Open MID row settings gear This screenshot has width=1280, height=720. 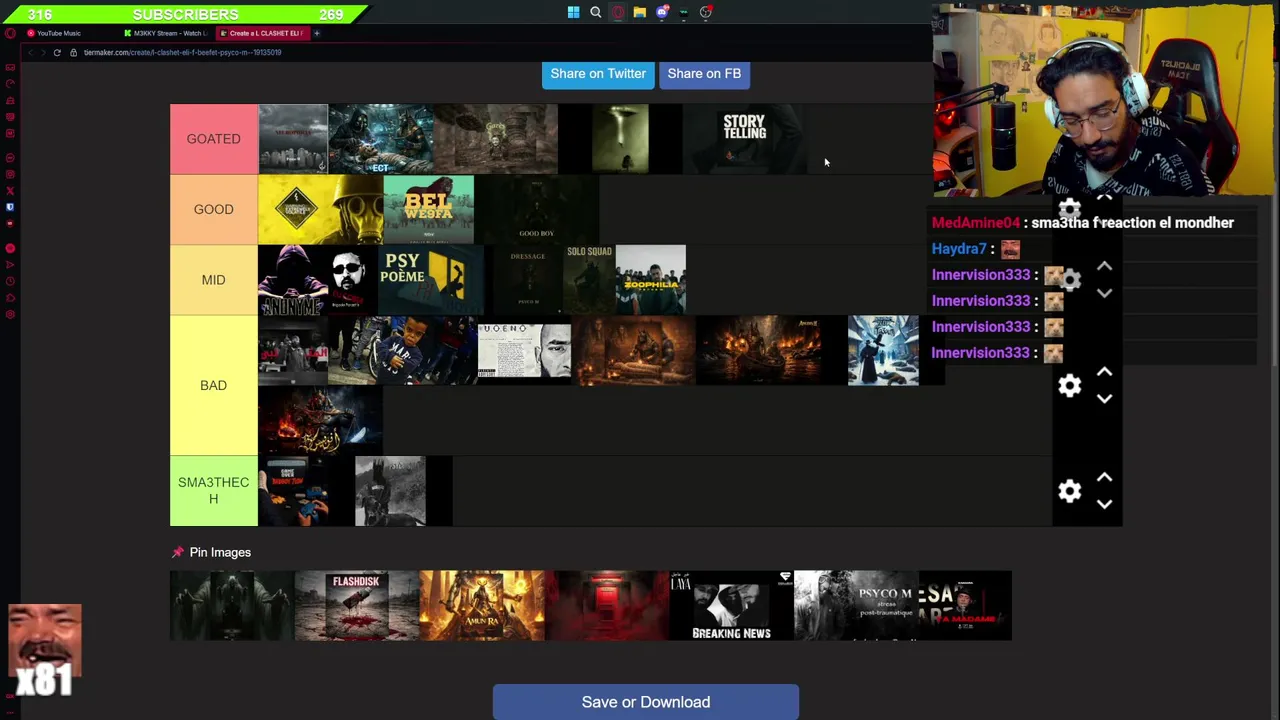pyautogui.click(x=1070, y=280)
